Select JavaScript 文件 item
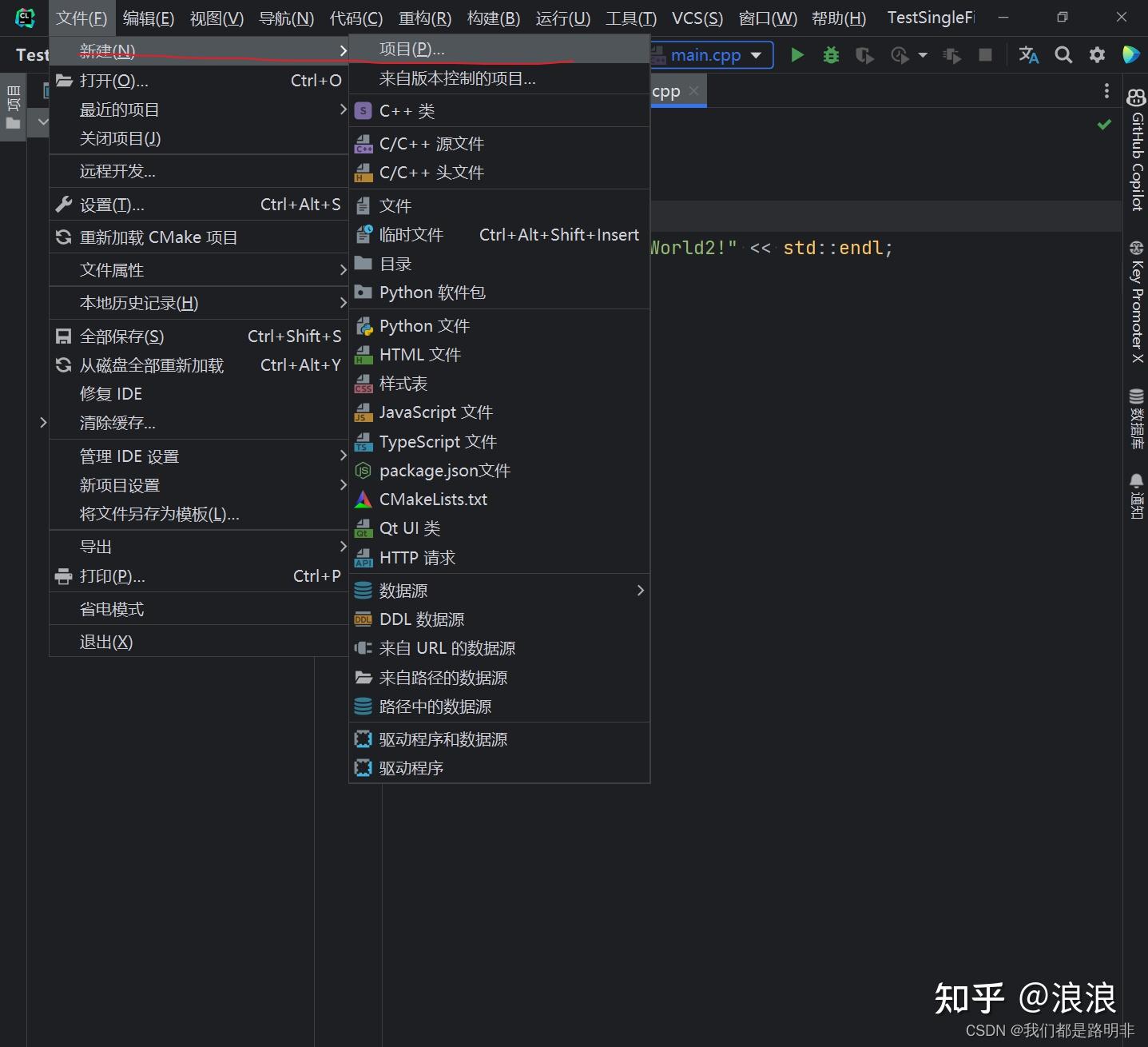The height and width of the screenshot is (1047, 1148). tap(499, 412)
